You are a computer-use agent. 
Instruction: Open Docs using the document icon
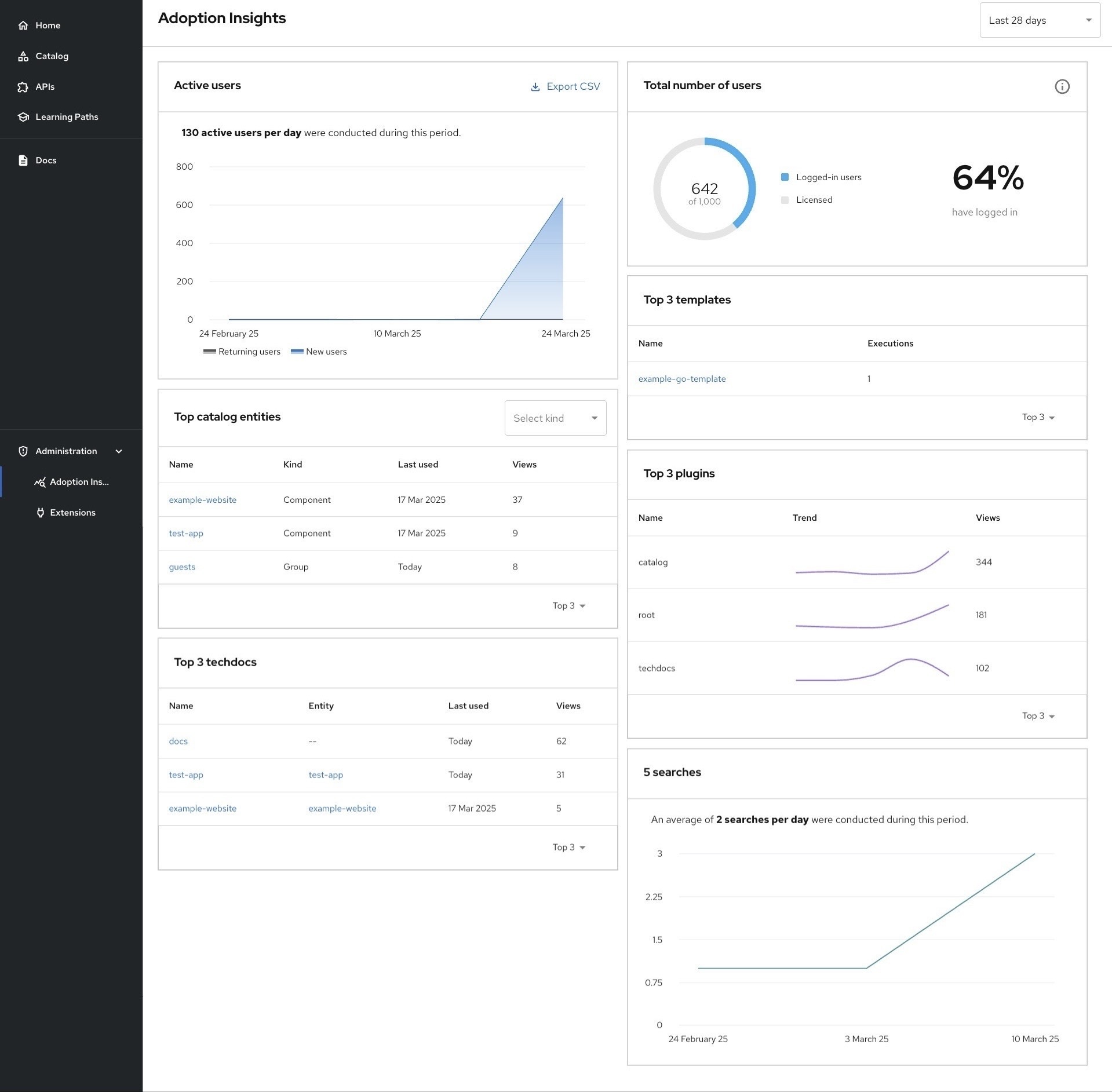23,160
